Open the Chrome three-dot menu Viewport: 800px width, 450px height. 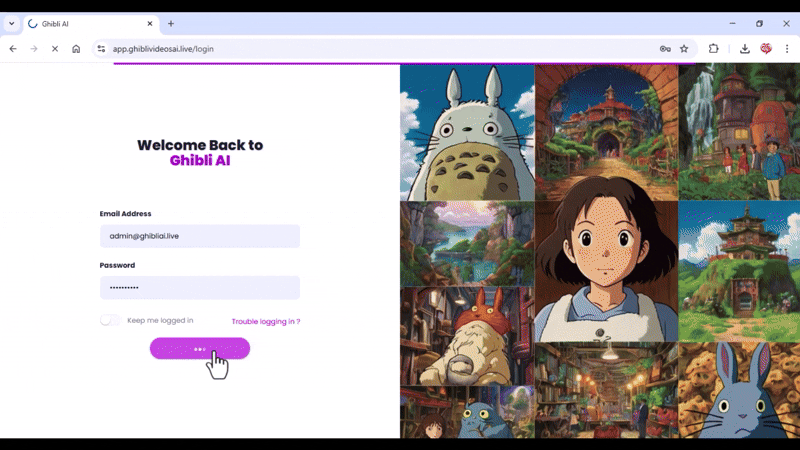pyautogui.click(x=787, y=49)
